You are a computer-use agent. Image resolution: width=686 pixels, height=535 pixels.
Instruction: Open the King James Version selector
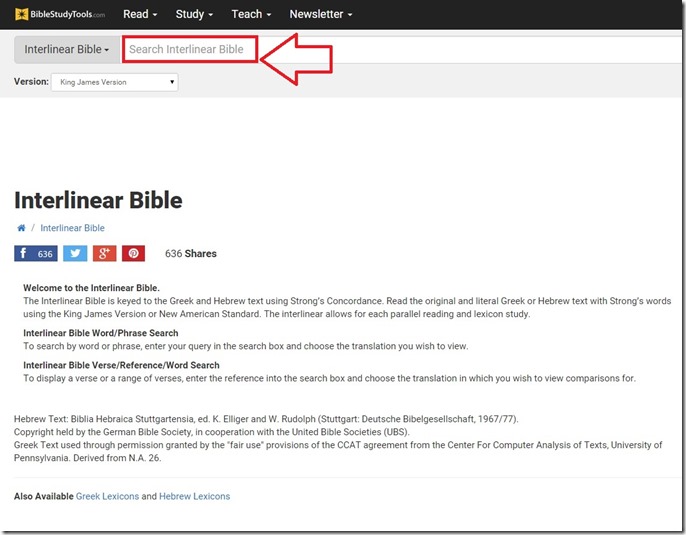click(115, 82)
